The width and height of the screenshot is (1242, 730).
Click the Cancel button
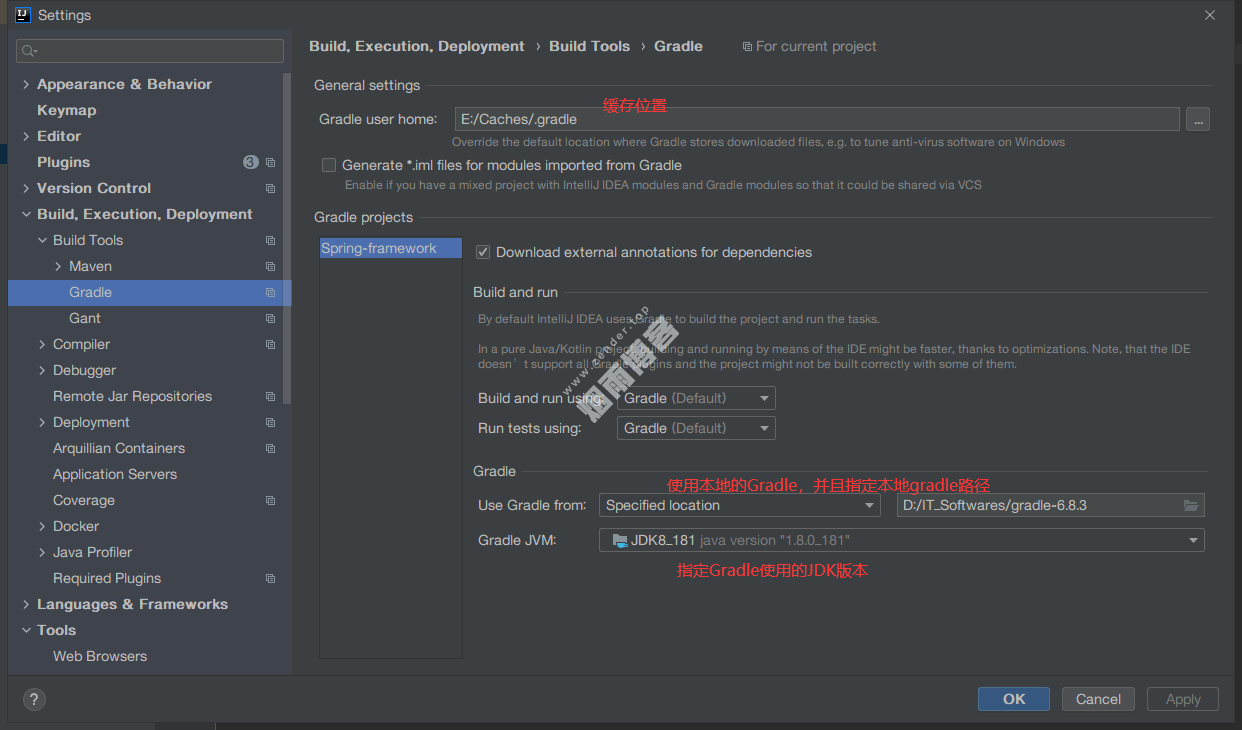(1098, 699)
